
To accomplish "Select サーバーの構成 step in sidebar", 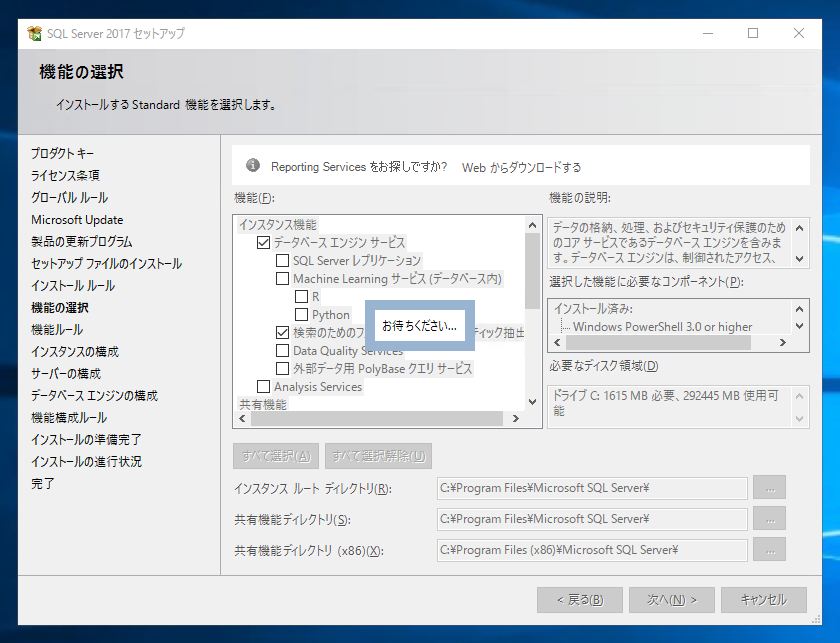I will (x=66, y=373).
